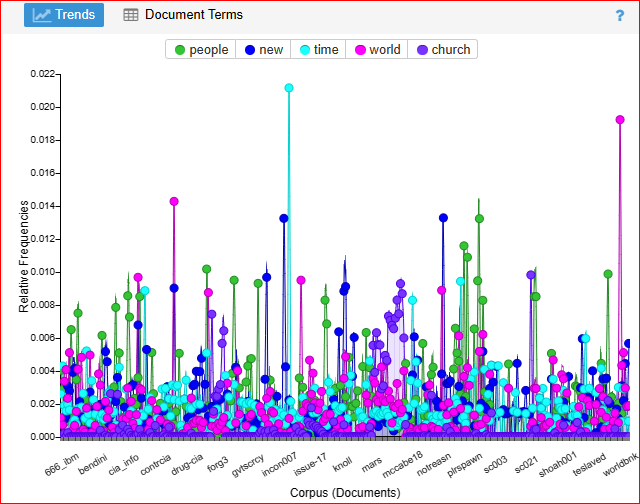Click the 'knoll' document axis label
Image resolution: width=640 pixels, height=504 pixels.
coord(342,464)
